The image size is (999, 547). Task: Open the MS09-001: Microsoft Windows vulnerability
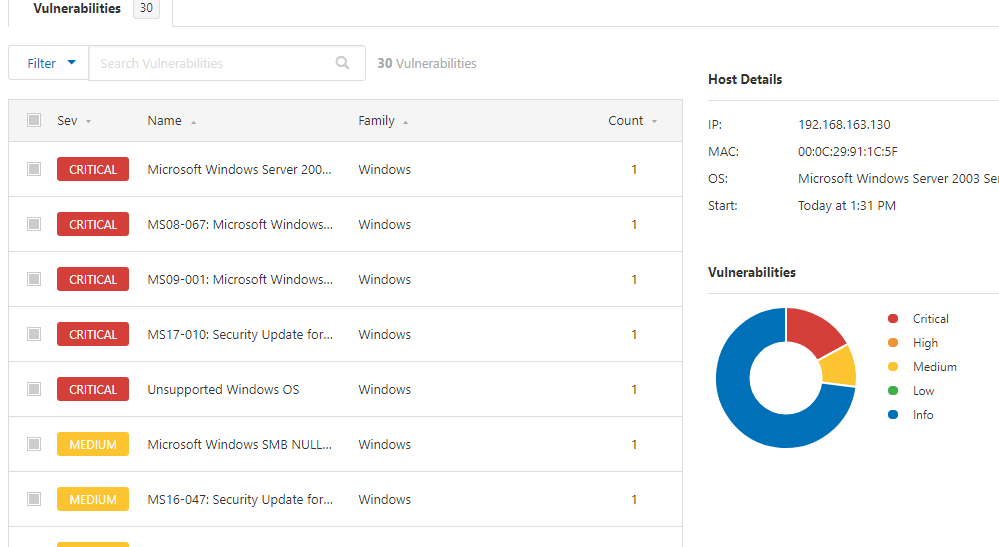point(240,280)
